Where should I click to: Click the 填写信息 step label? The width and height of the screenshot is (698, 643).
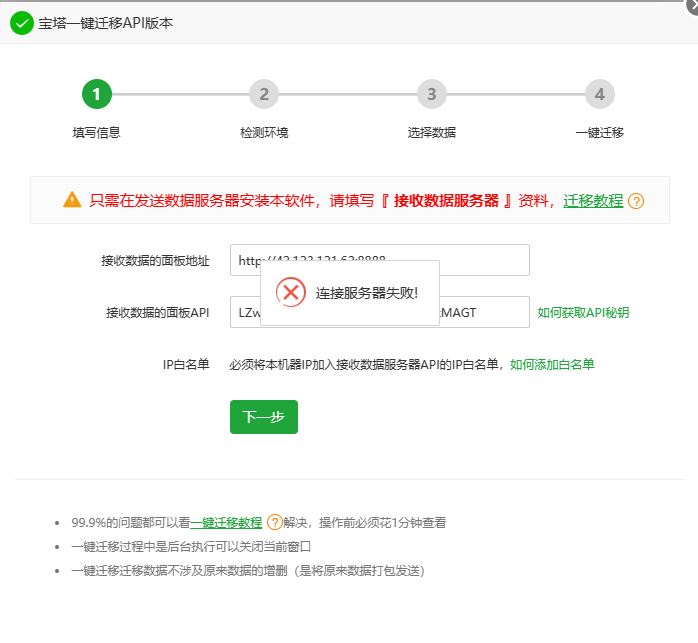pos(97,133)
